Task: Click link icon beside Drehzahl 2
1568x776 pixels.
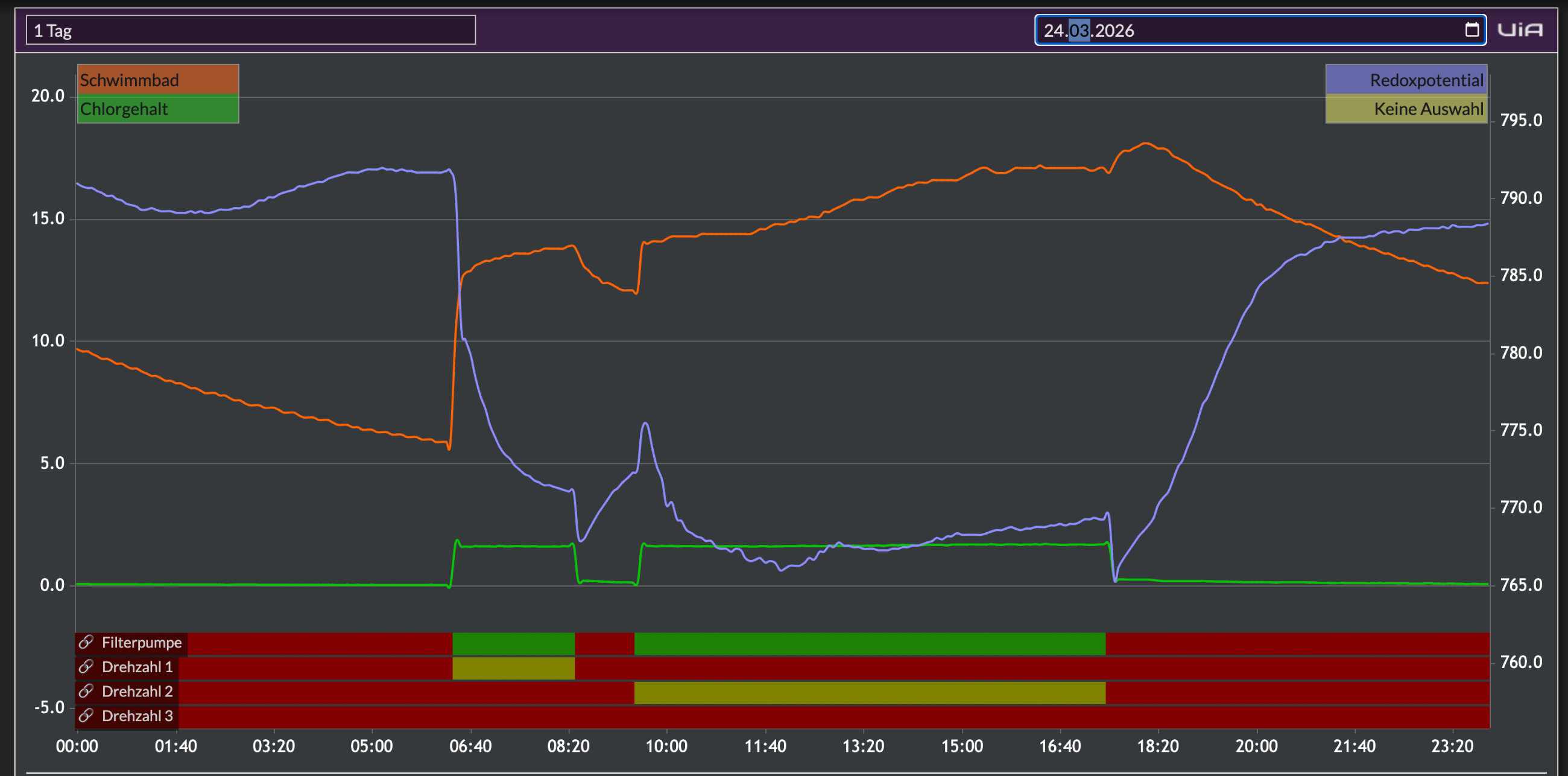Action: (x=86, y=691)
